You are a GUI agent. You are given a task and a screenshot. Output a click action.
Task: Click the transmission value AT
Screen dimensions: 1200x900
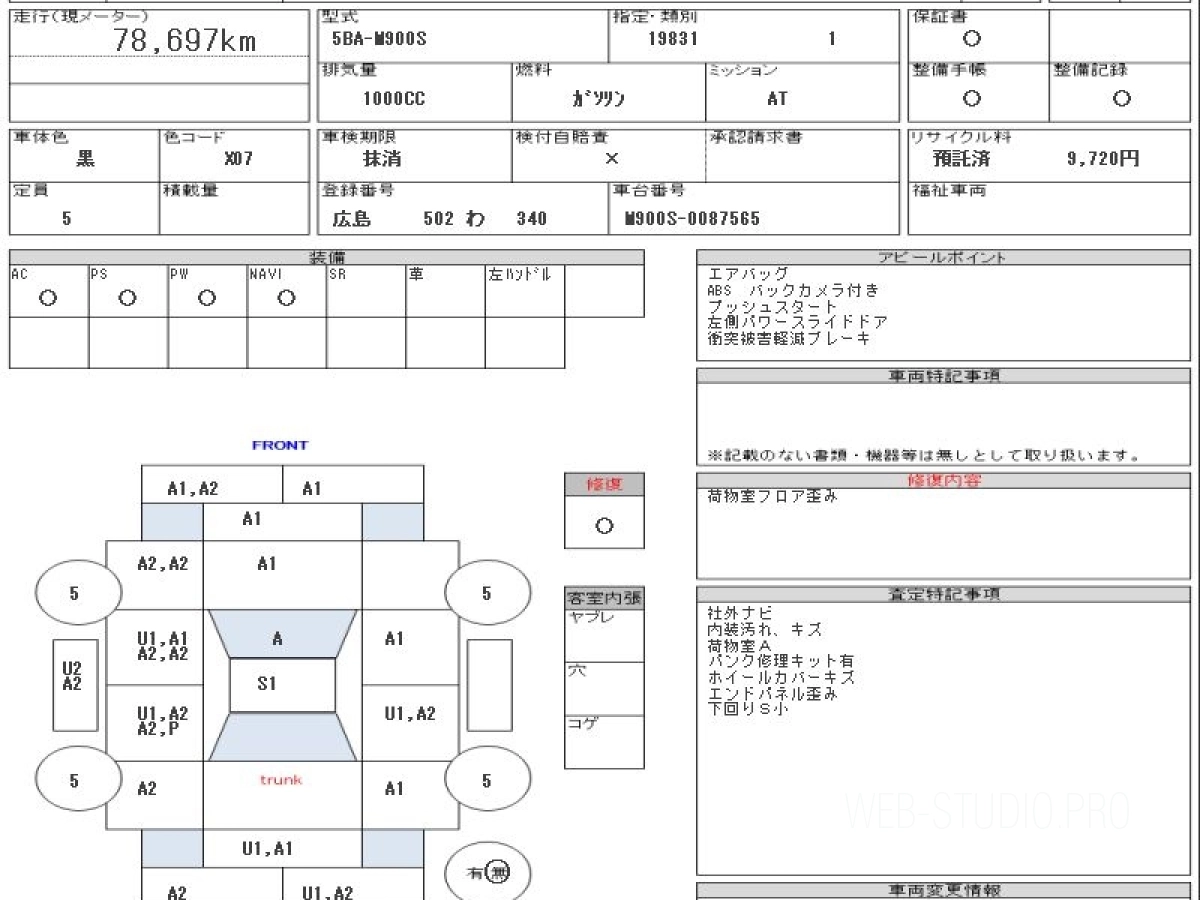pos(777,99)
